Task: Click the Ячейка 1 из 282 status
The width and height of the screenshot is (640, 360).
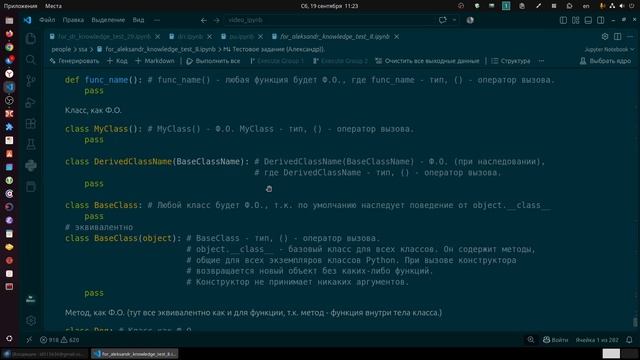Action: tap(597, 340)
